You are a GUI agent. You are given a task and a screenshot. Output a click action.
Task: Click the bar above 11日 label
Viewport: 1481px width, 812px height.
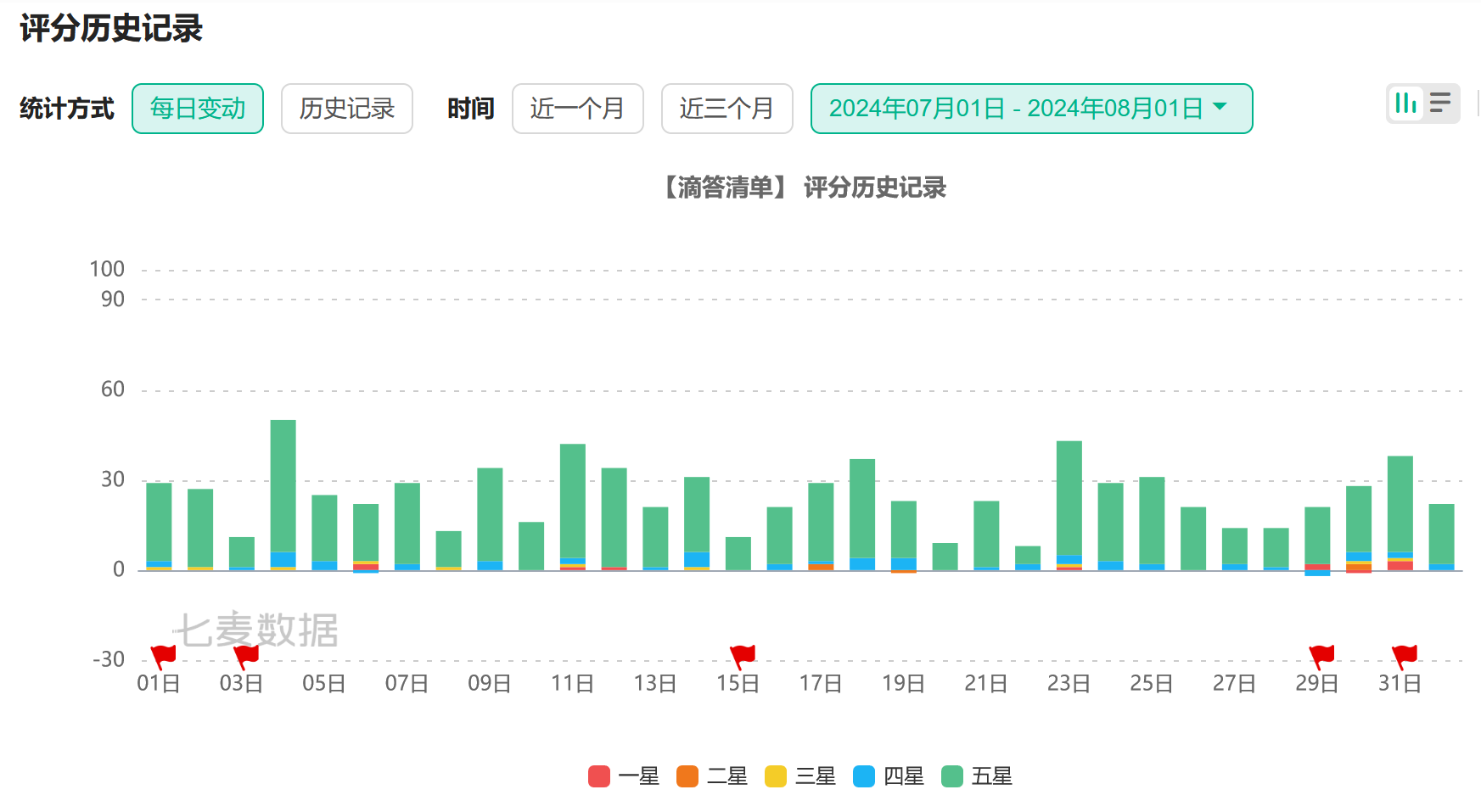point(573,507)
